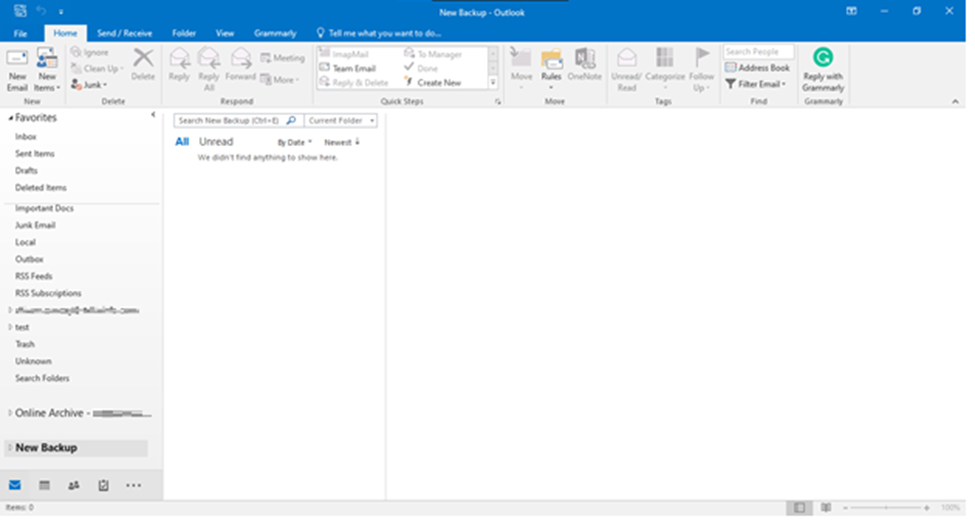
Task: Open the Categorize color menu
Action: (x=665, y=68)
